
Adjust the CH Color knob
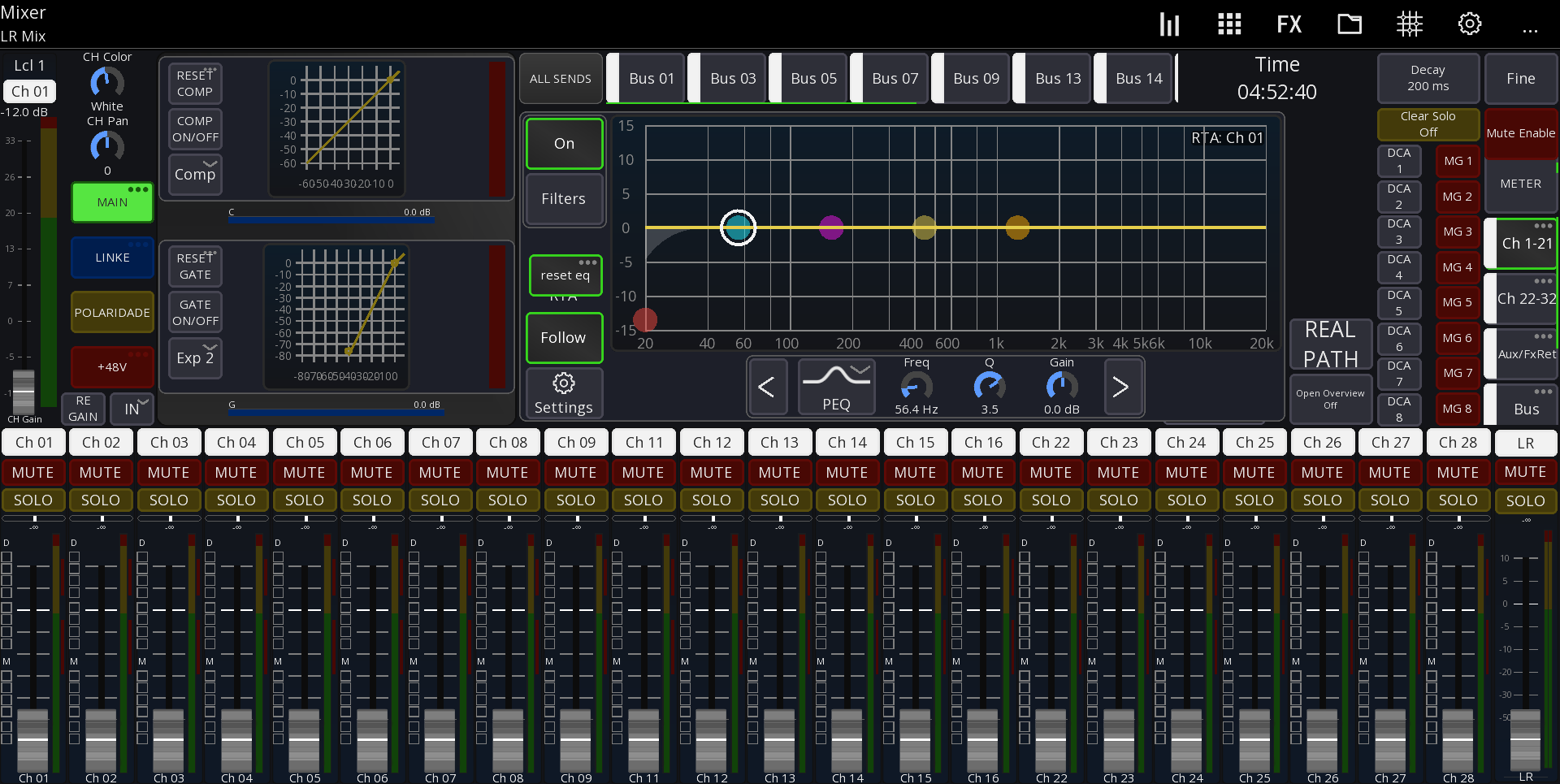pos(106,82)
